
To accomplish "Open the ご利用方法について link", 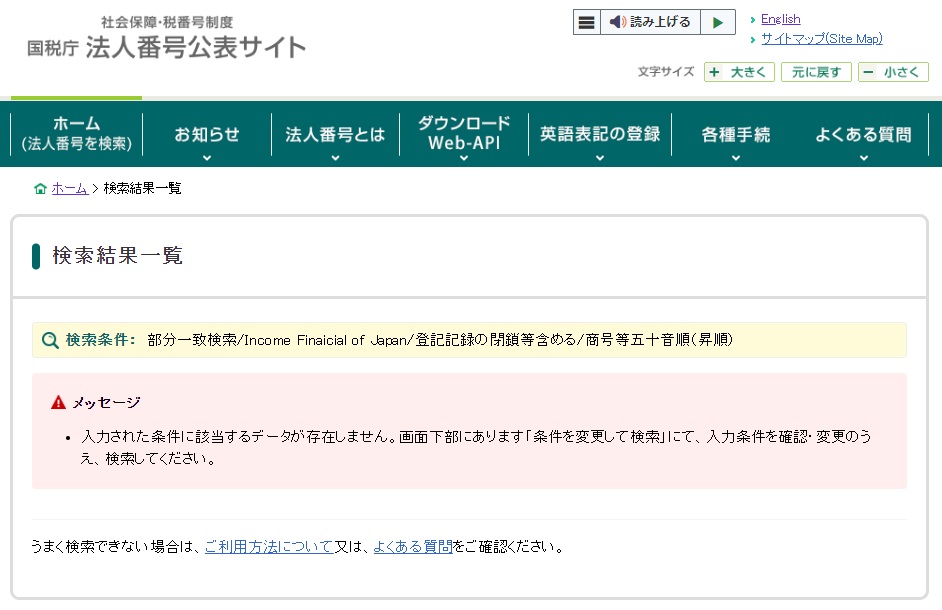I will tap(269, 546).
